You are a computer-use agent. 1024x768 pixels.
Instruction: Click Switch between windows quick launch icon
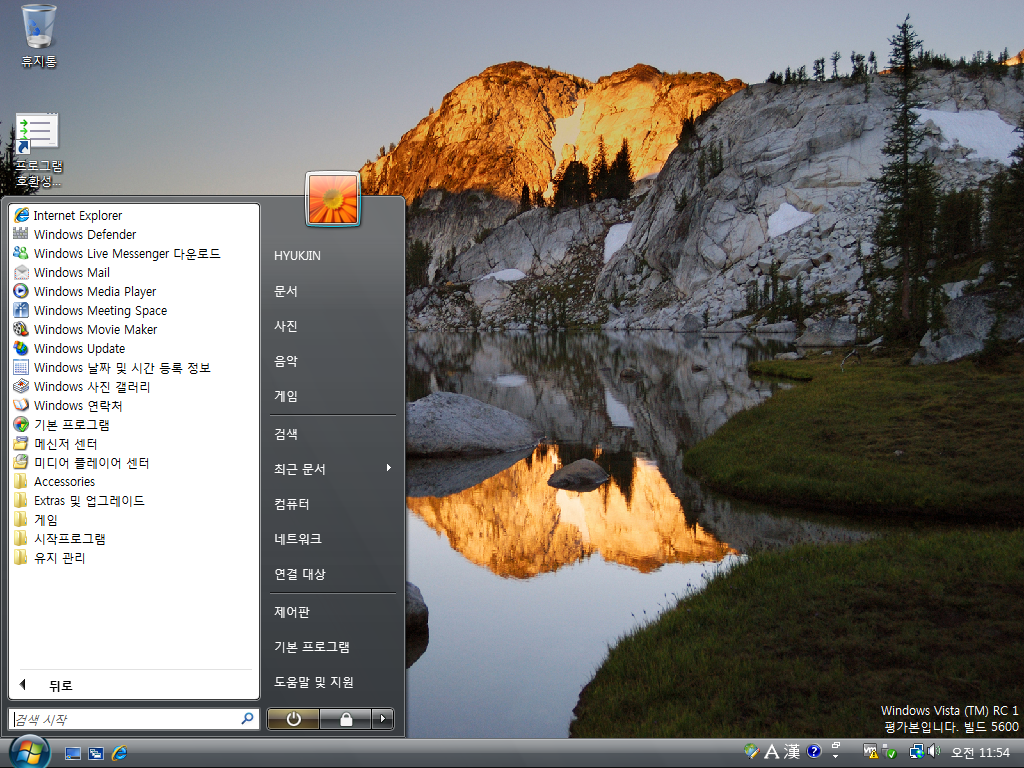(x=96, y=754)
